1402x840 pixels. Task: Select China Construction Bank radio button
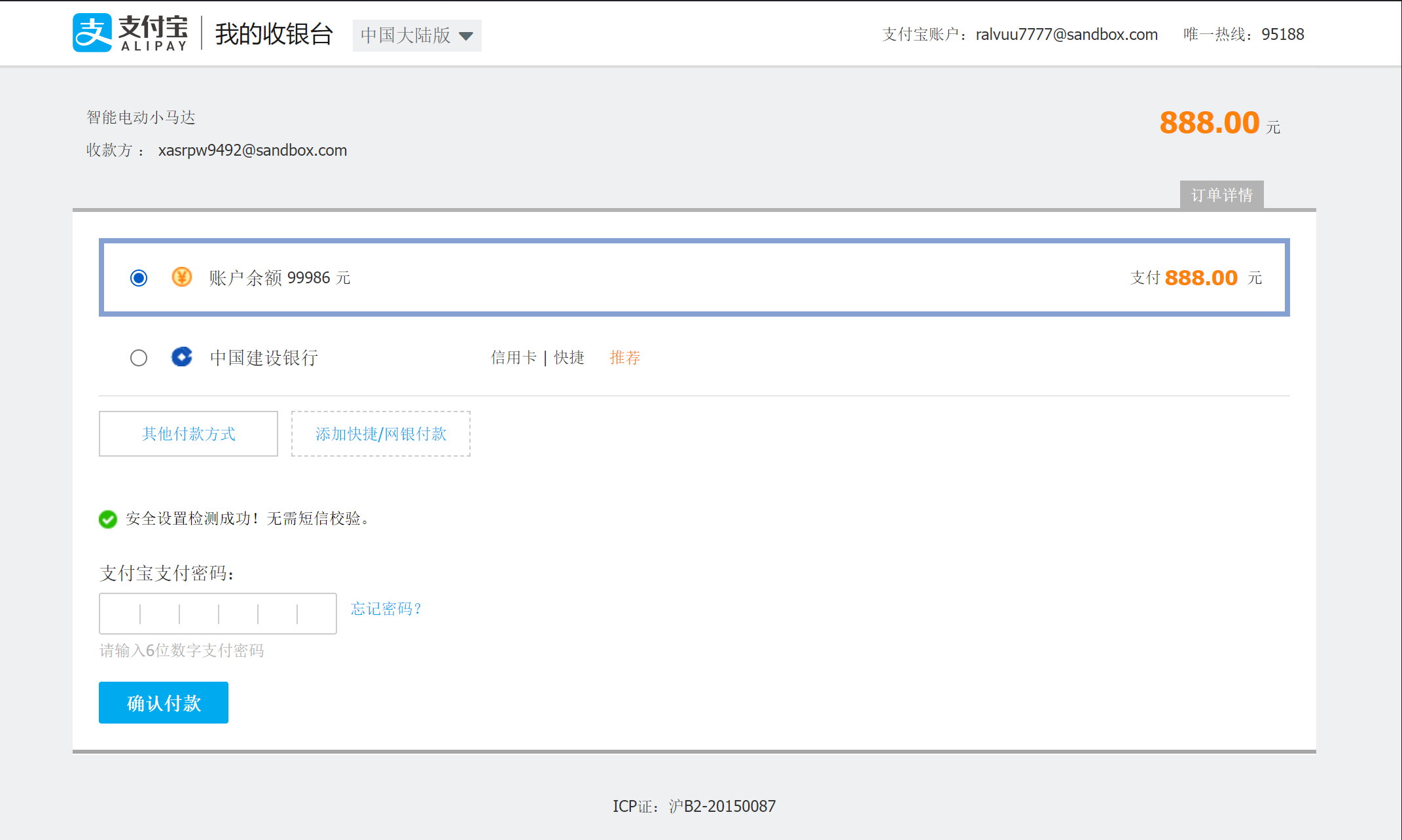coord(139,358)
